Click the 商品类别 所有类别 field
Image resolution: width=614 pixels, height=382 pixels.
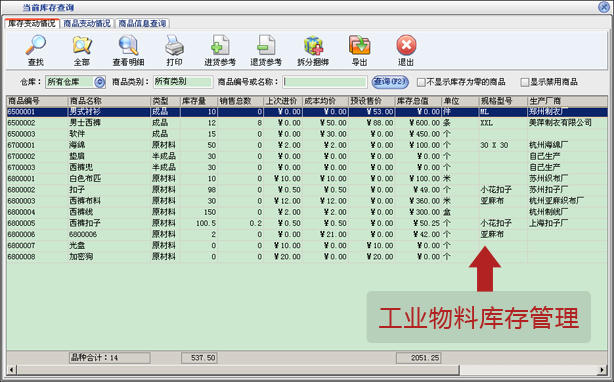[x=183, y=82]
